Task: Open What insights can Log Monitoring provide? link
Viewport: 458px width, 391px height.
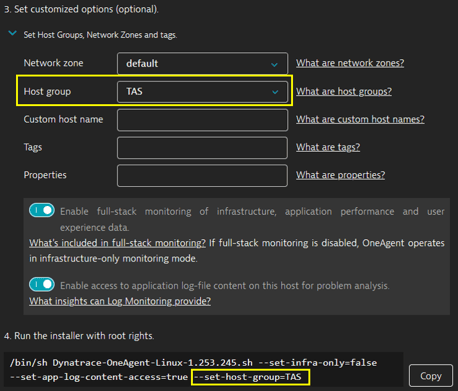Action: tap(120, 301)
